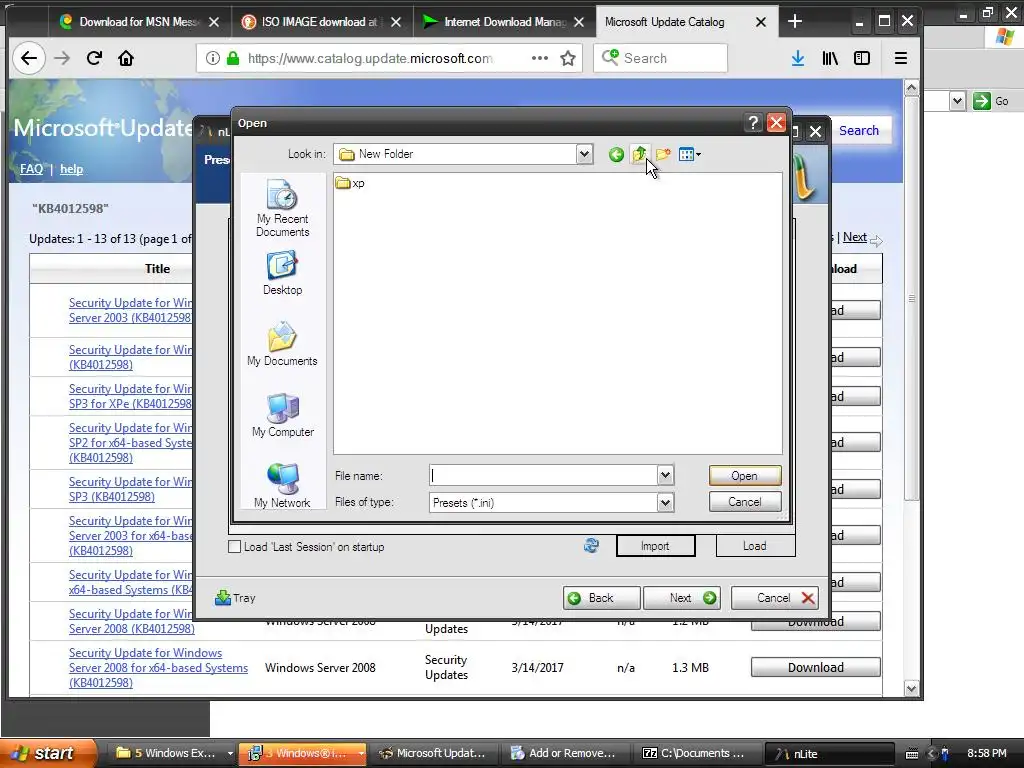Go forward in Firefox browser

[62, 58]
